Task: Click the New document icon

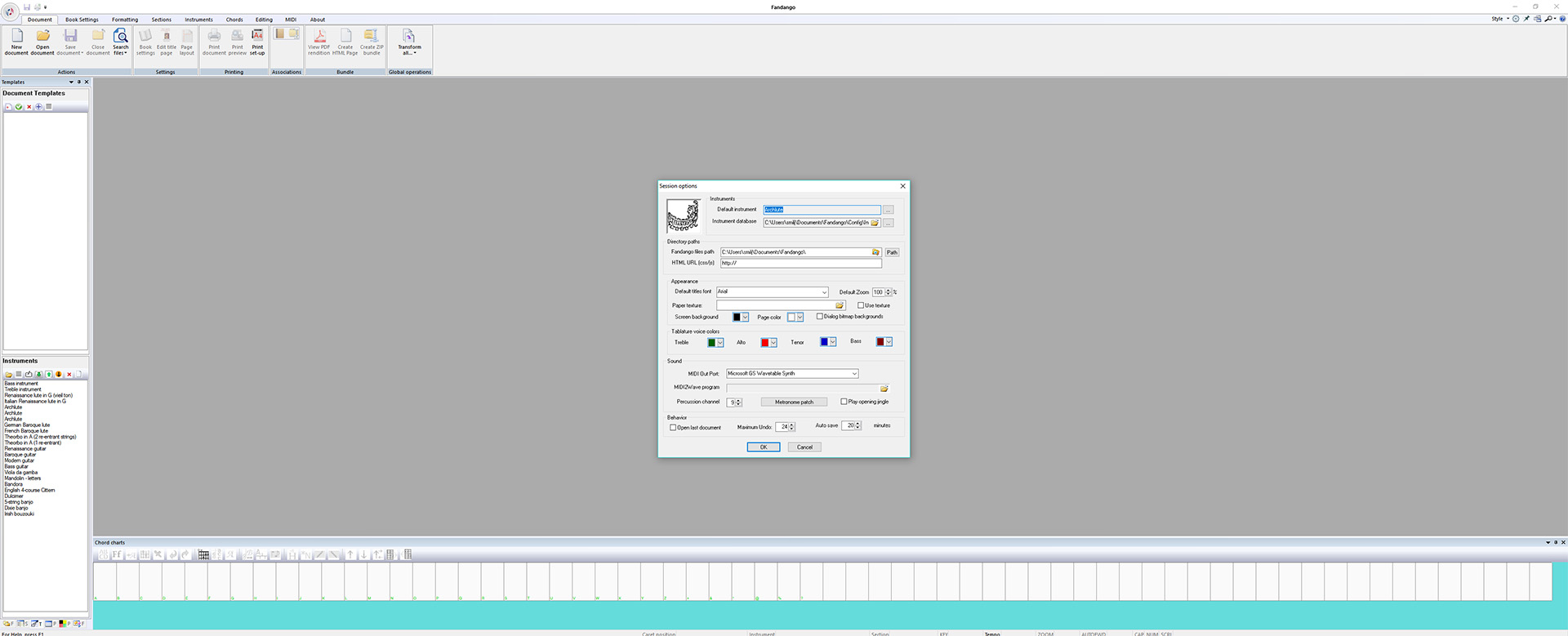Action: [x=16, y=37]
